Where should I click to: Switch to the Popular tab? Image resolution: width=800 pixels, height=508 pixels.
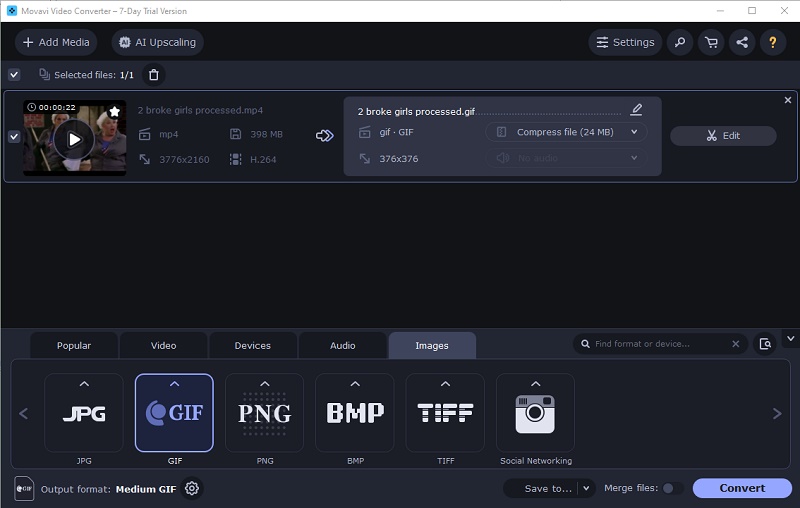click(74, 345)
